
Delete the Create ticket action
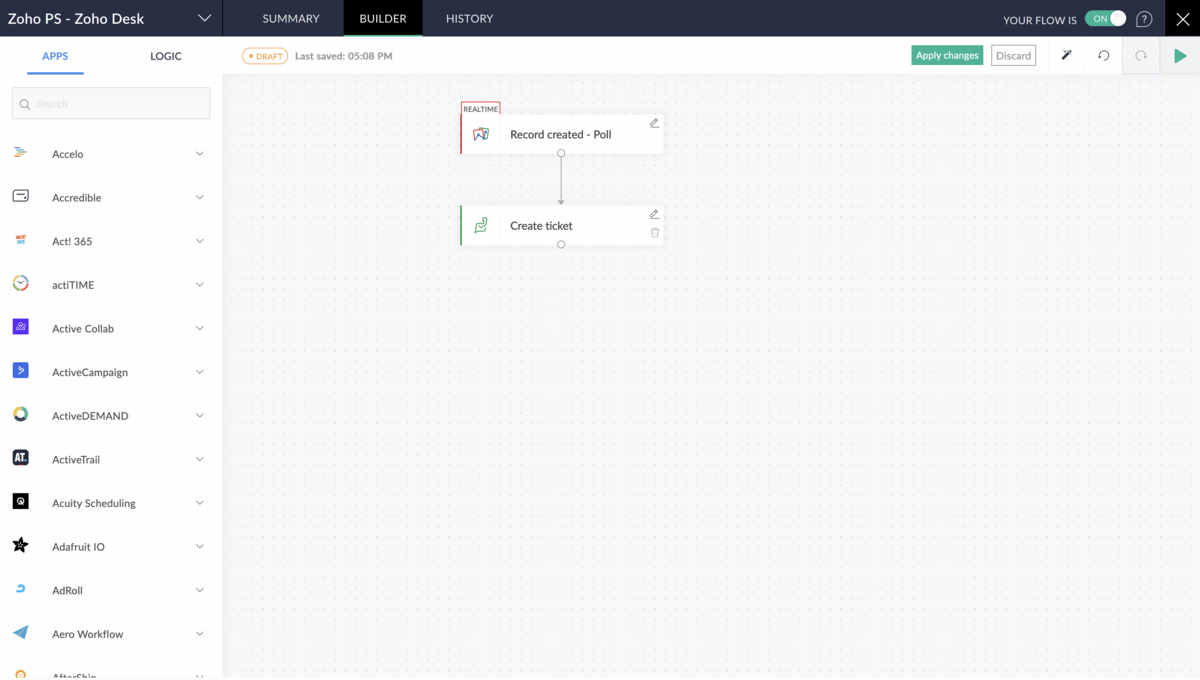tap(655, 233)
